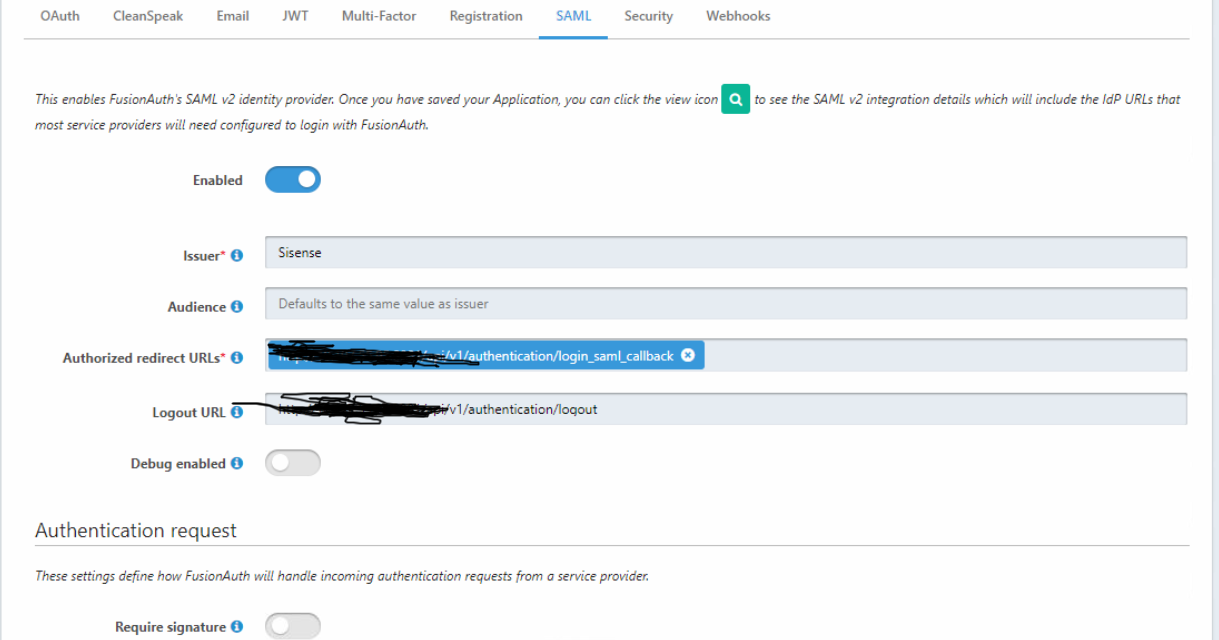
Task: Click info icon beside Require signature
Action: [237, 627]
